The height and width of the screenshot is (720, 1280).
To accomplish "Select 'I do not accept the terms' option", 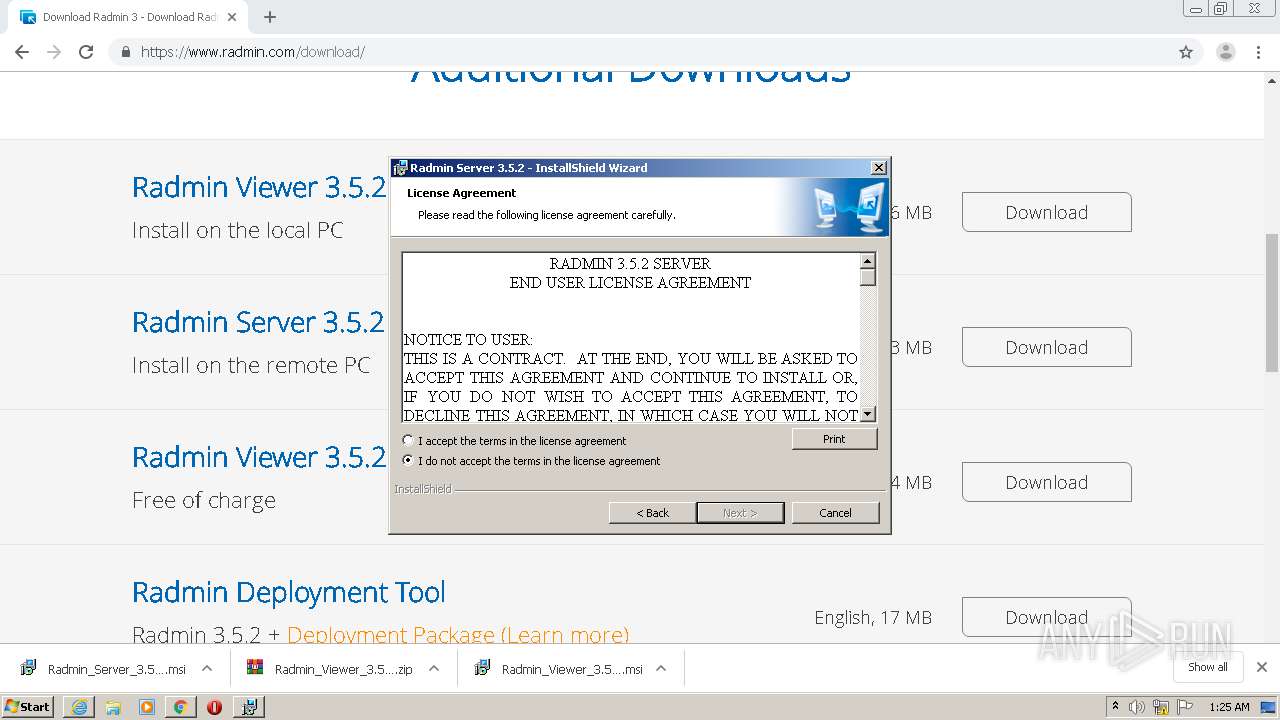I will pyautogui.click(x=407, y=461).
